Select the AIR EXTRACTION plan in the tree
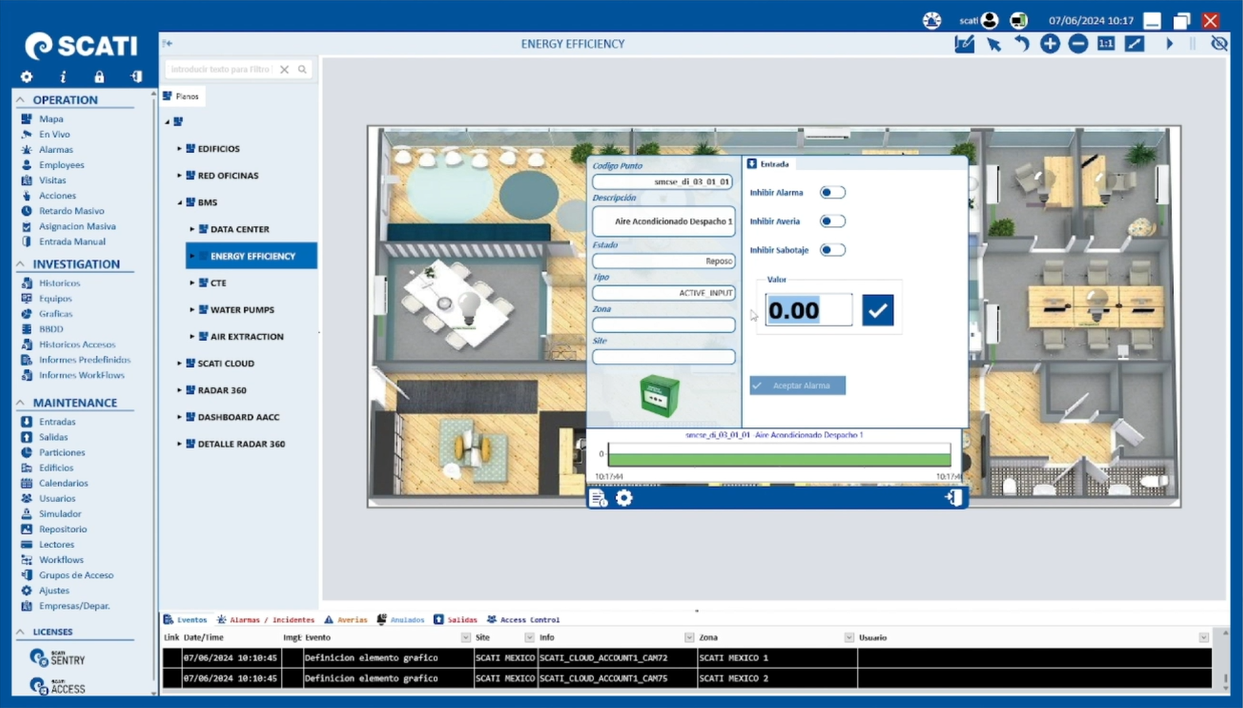 [247, 337]
